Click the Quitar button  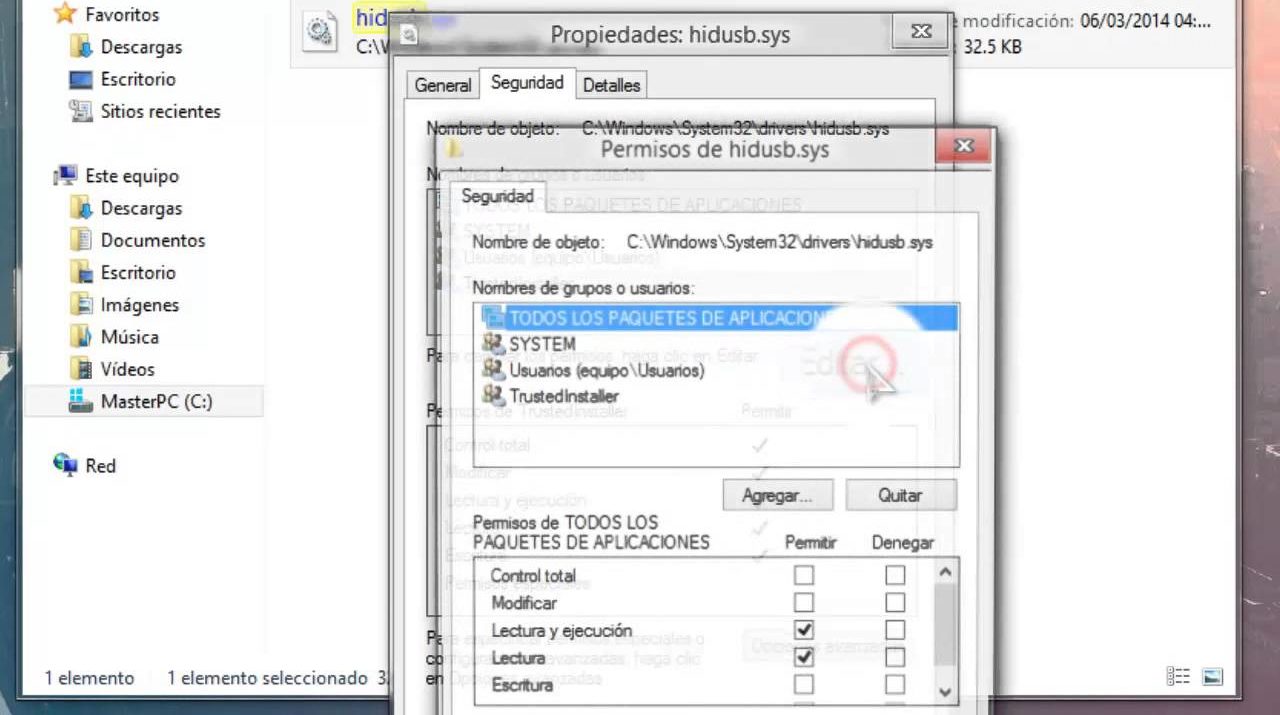(x=900, y=495)
